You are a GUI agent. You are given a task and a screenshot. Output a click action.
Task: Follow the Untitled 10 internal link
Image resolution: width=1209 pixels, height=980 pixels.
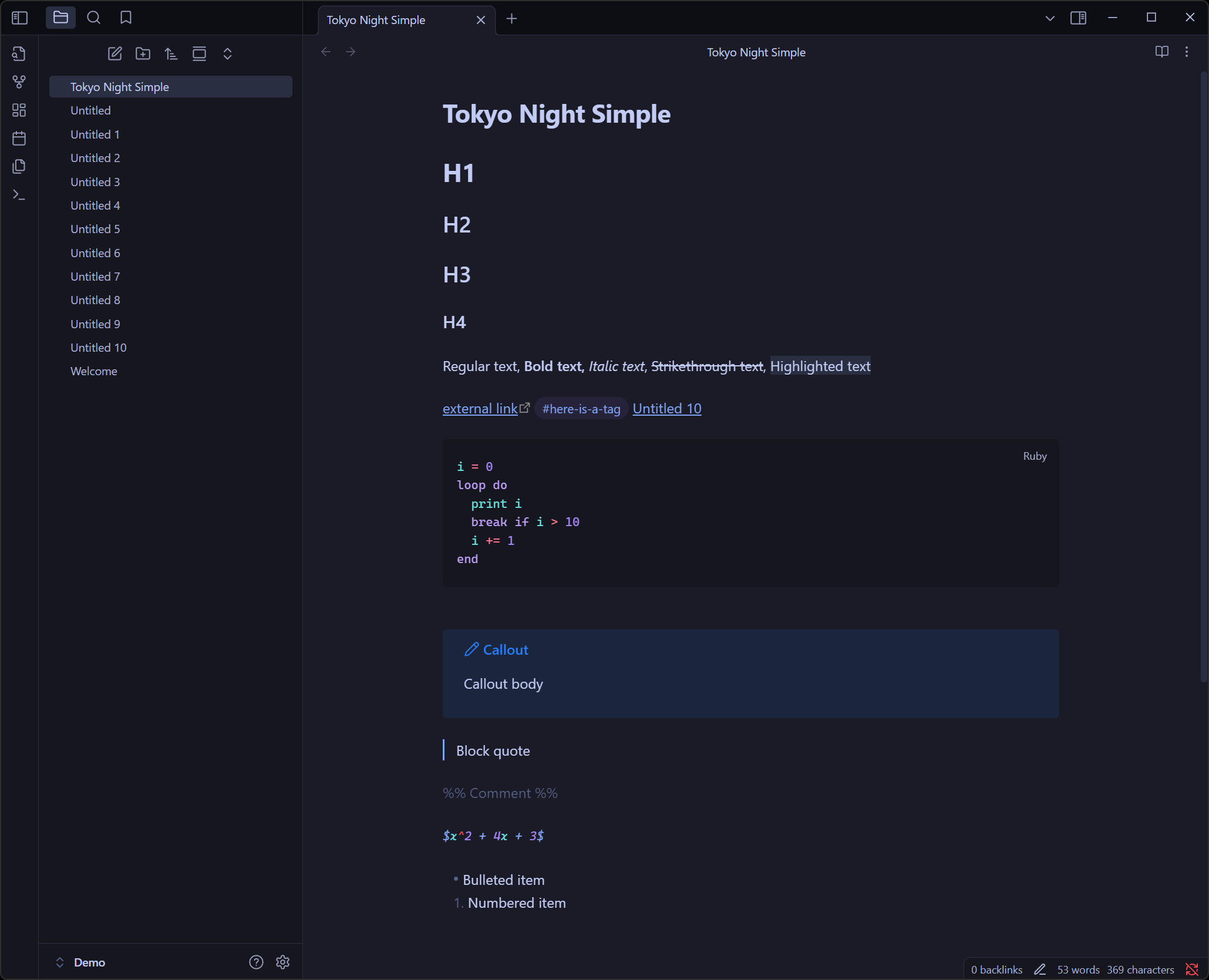(x=667, y=409)
